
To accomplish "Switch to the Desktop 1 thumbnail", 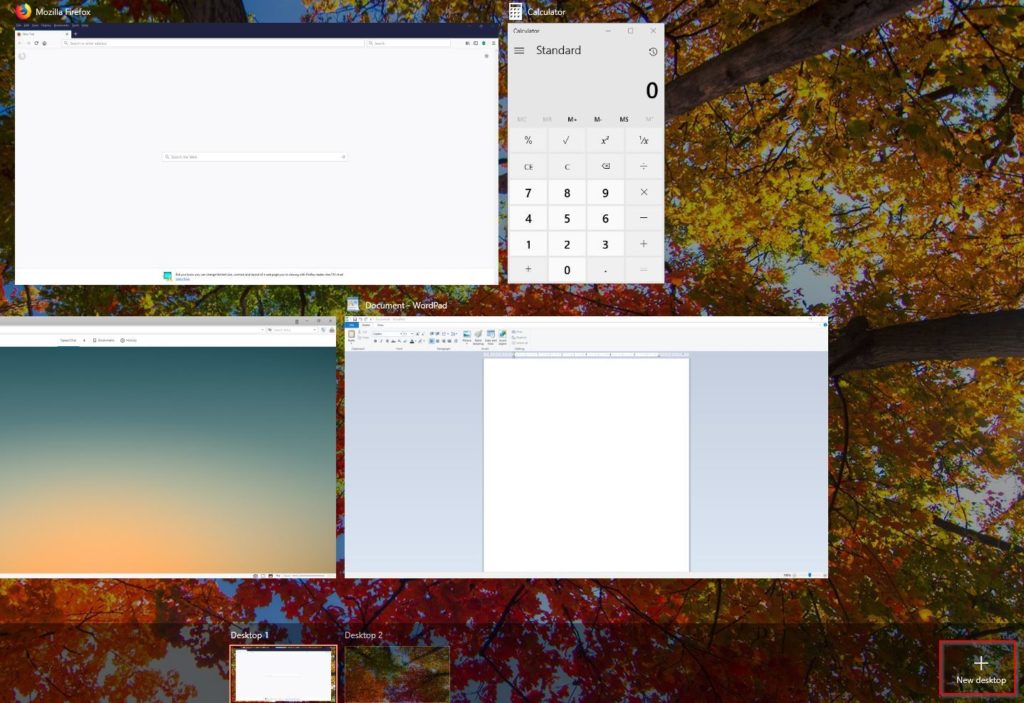I will click(x=283, y=674).
